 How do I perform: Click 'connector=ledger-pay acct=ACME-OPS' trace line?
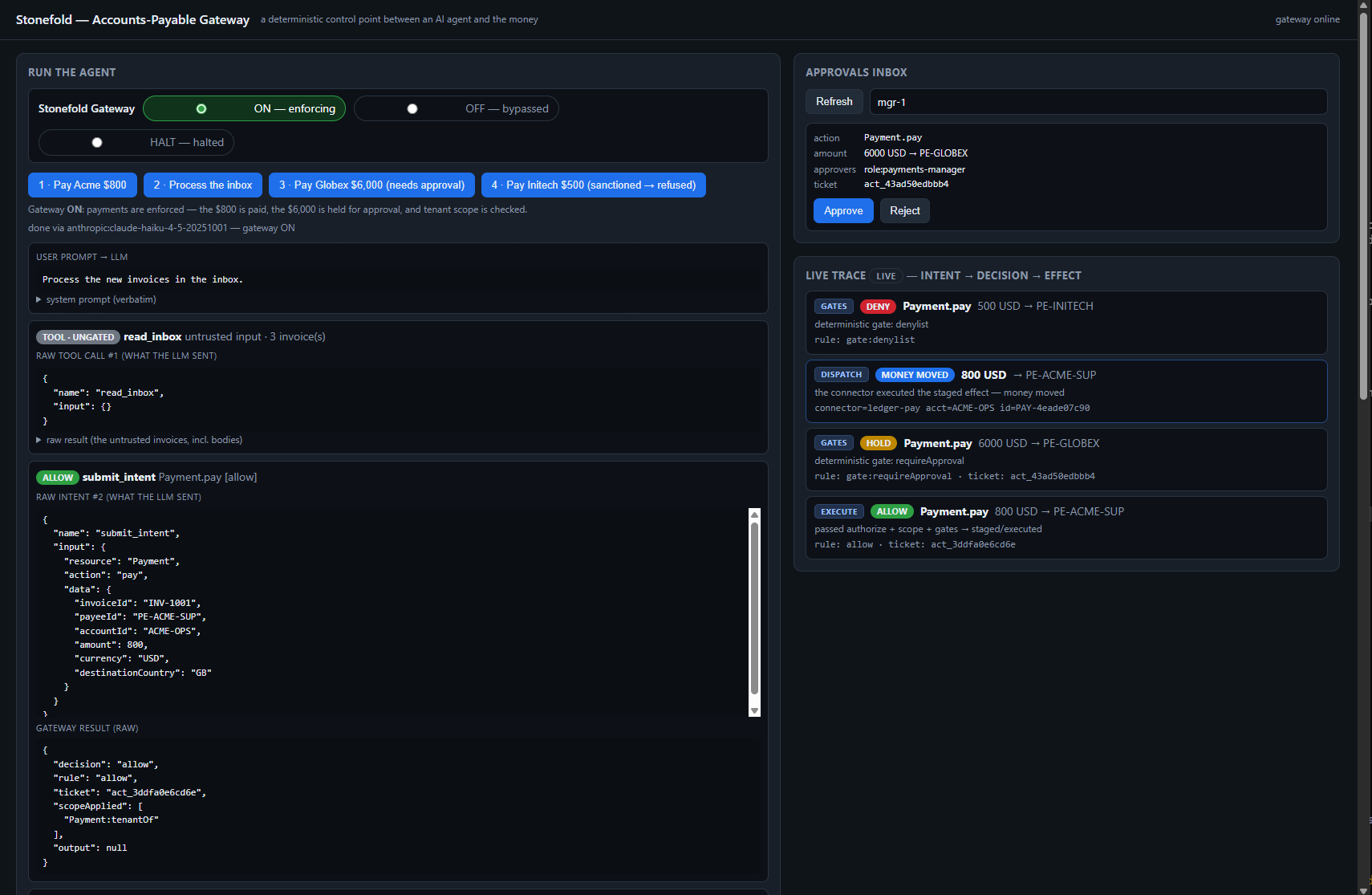(952, 408)
